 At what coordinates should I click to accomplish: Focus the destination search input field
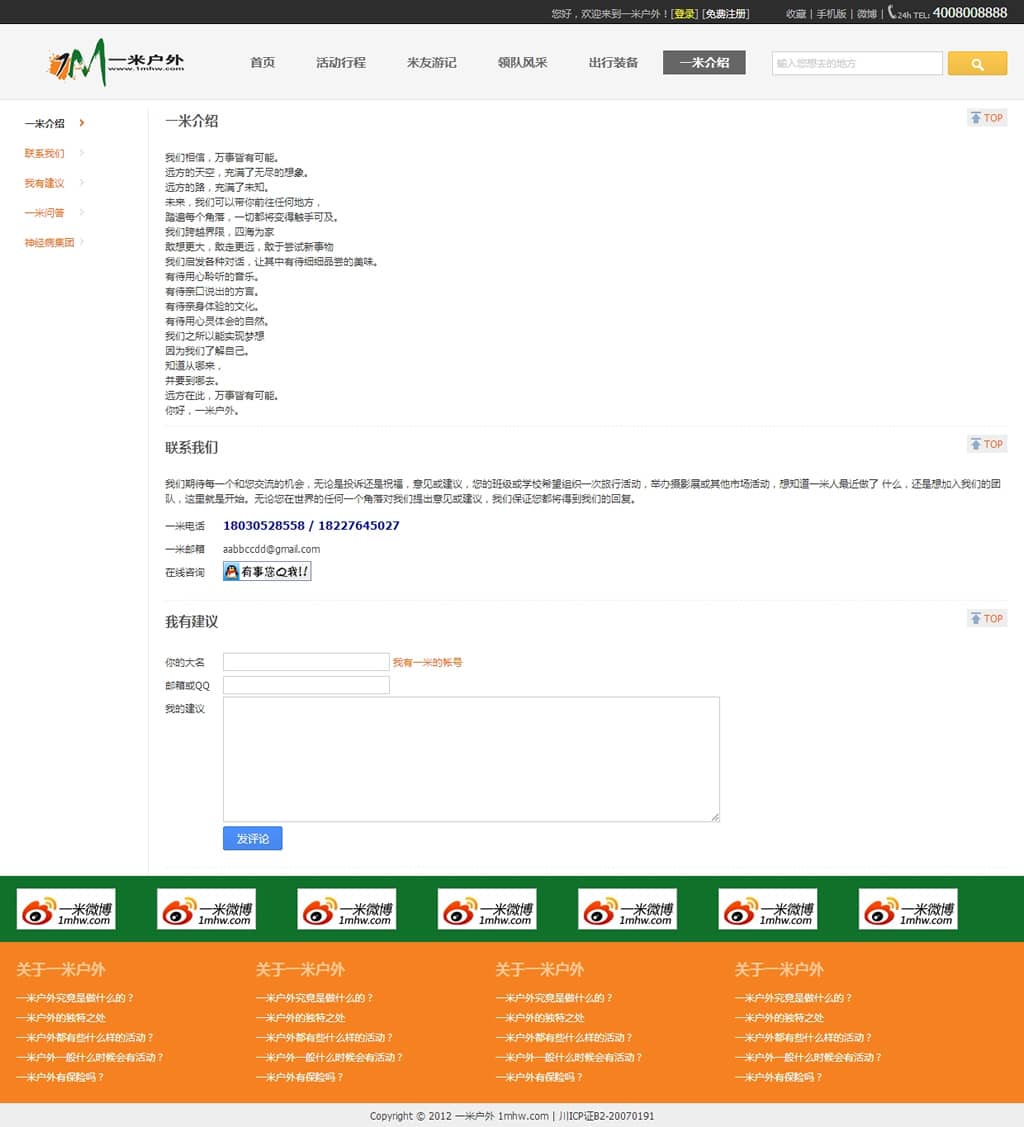pos(857,64)
